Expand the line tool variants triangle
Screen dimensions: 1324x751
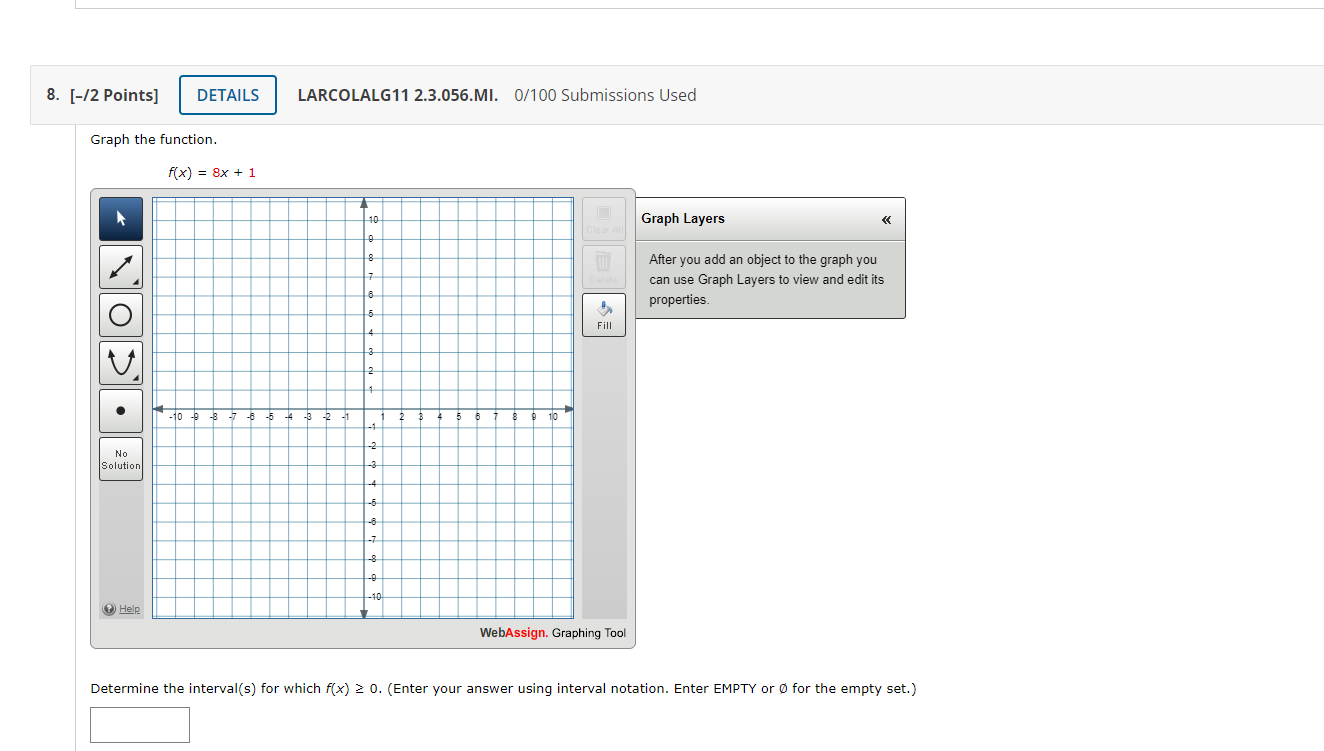coord(137,281)
